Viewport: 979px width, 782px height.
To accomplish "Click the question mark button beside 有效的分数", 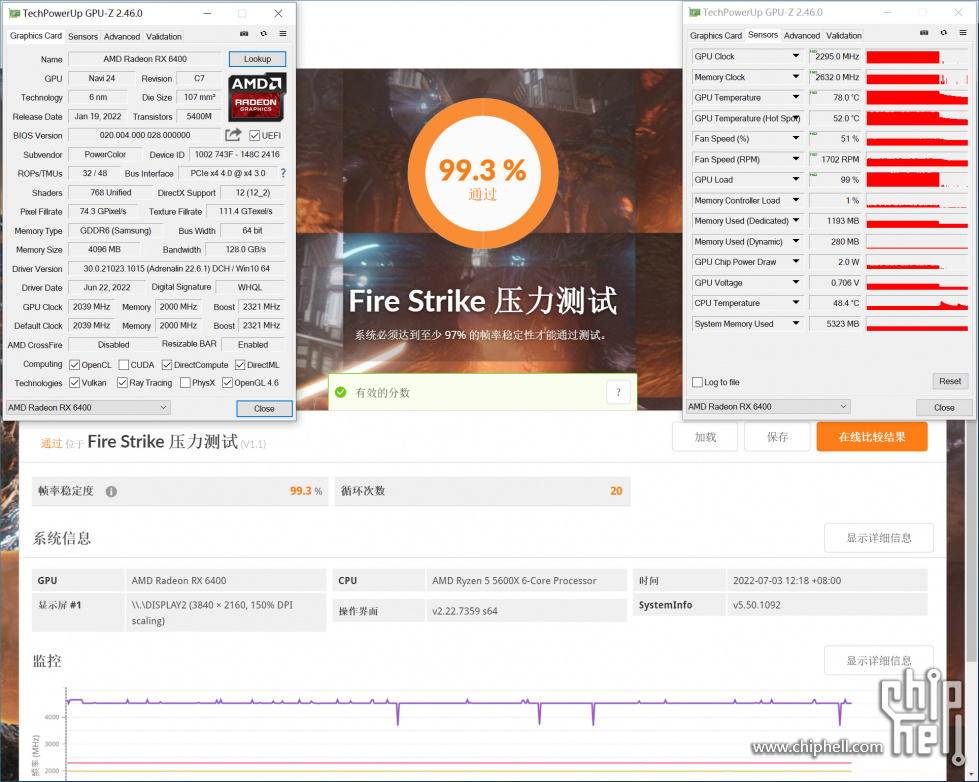I will (x=618, y=392).
